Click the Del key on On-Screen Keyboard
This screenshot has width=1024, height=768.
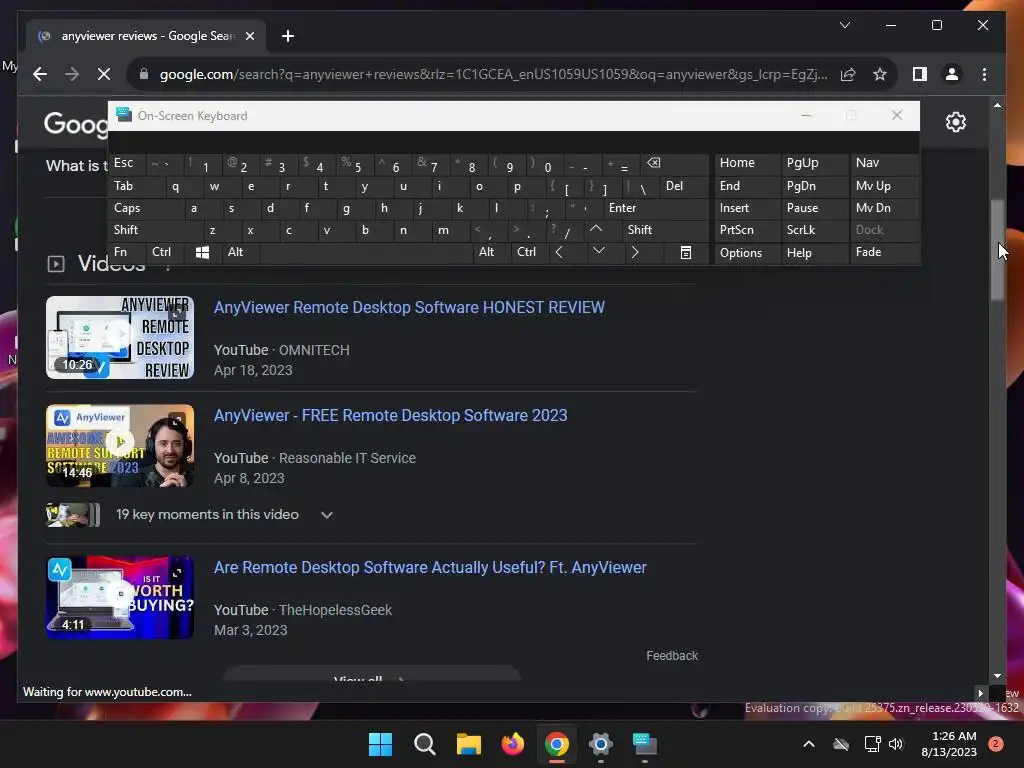(684, 186)
